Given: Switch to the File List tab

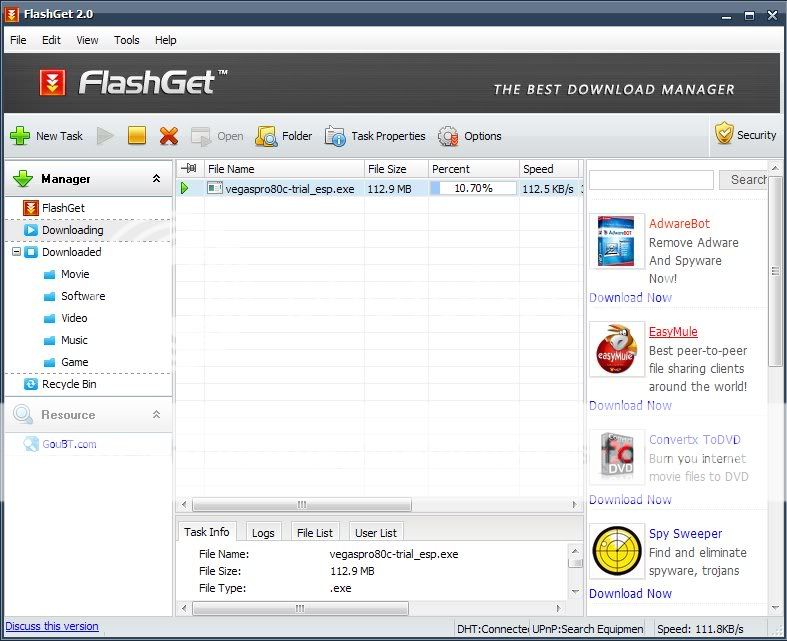Looking at the screenshot, I should coord(315,533).
